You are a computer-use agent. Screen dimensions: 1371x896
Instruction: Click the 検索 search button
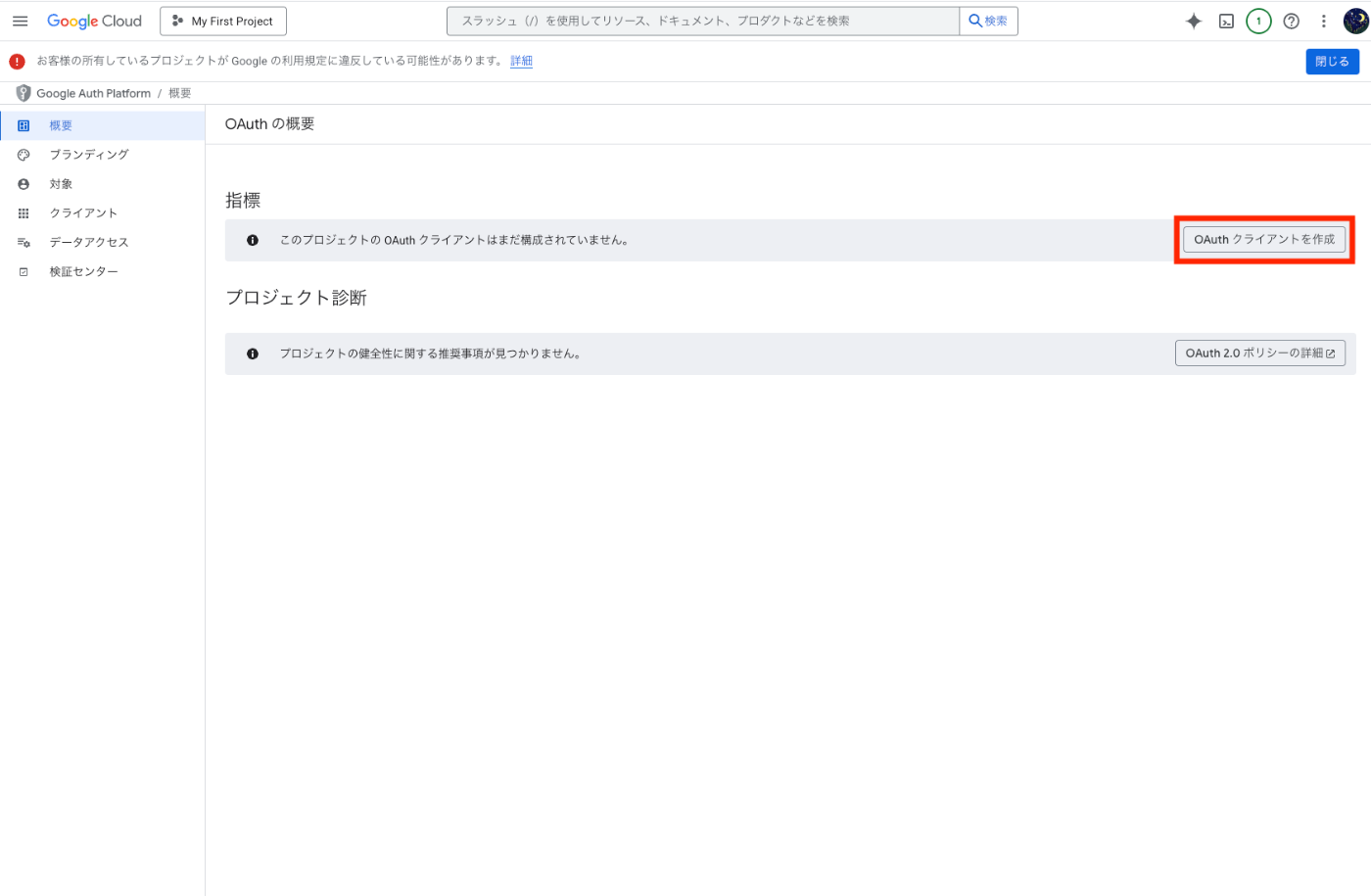tap(988, 21)
